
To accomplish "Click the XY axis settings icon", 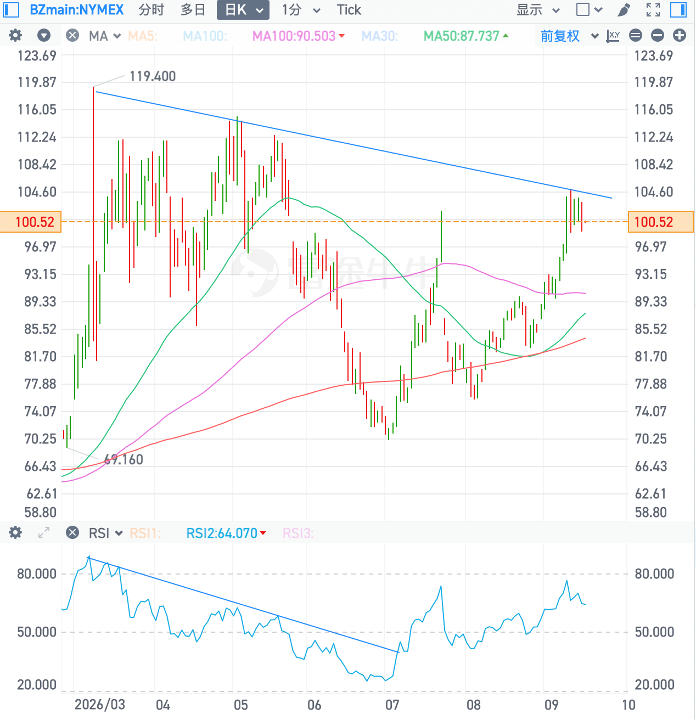I will (613, 36).
